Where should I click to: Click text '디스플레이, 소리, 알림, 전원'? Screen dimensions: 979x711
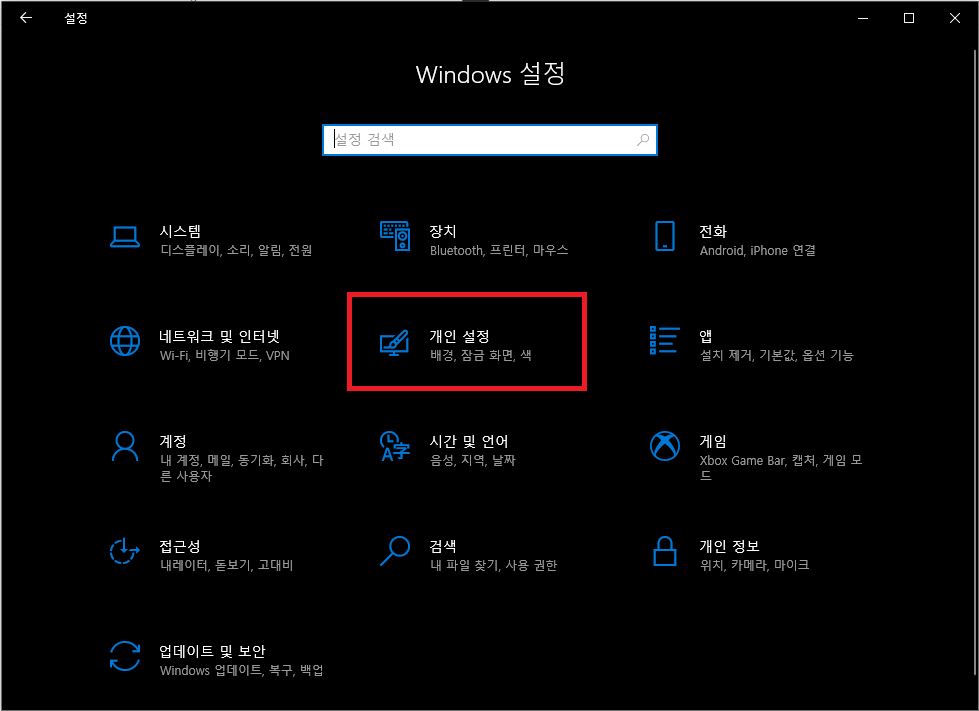click(x=236, y=250)
